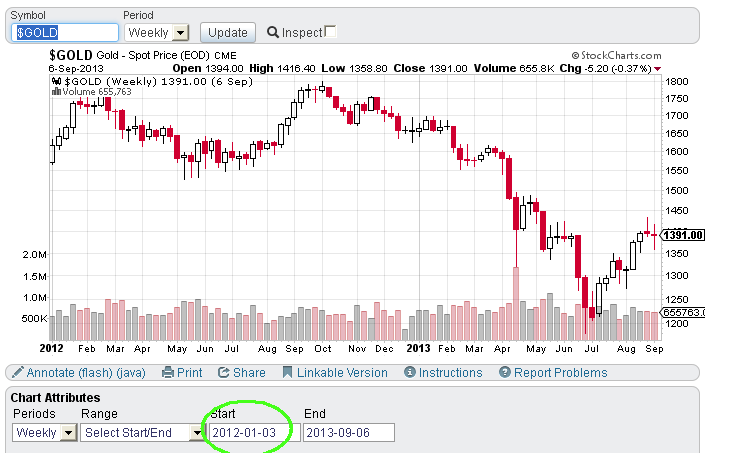This screenshot has height=453, width=733.
Task: Open the Annotate (flash) link
Action: (70, 373)
